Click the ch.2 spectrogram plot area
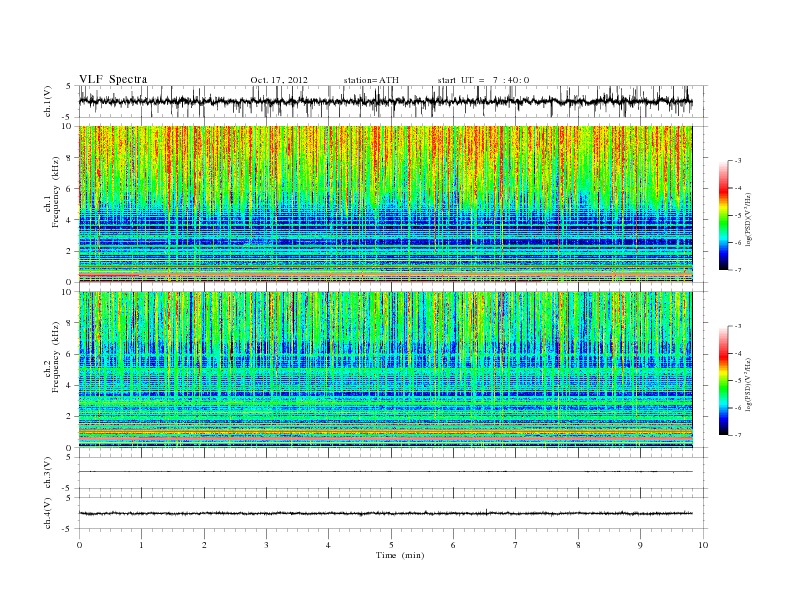The image size is (792, 612). coord(385,370)
